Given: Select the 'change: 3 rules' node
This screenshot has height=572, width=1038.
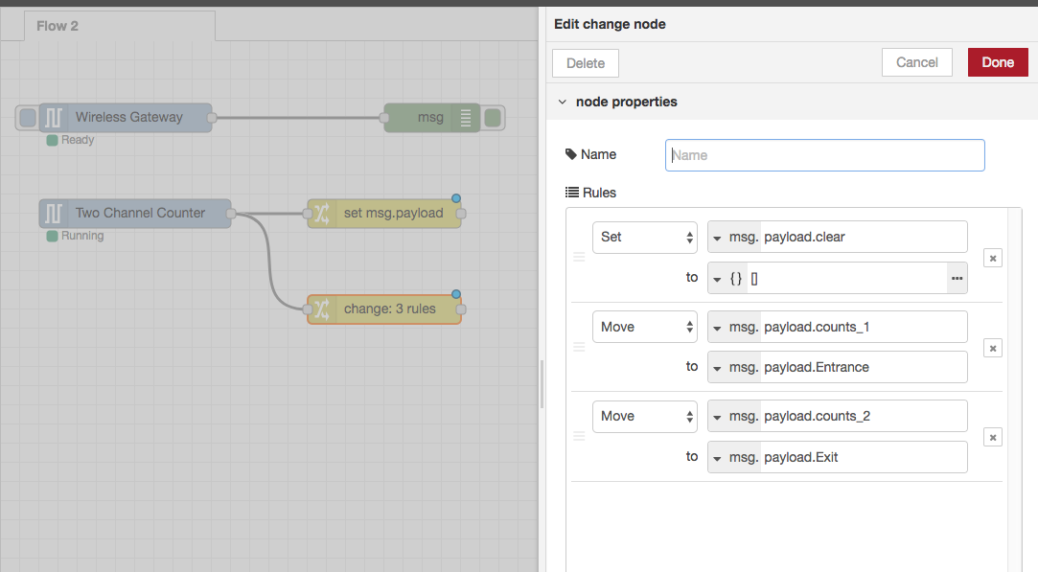Looking at the screenshot, I should (x=389, y=309).
